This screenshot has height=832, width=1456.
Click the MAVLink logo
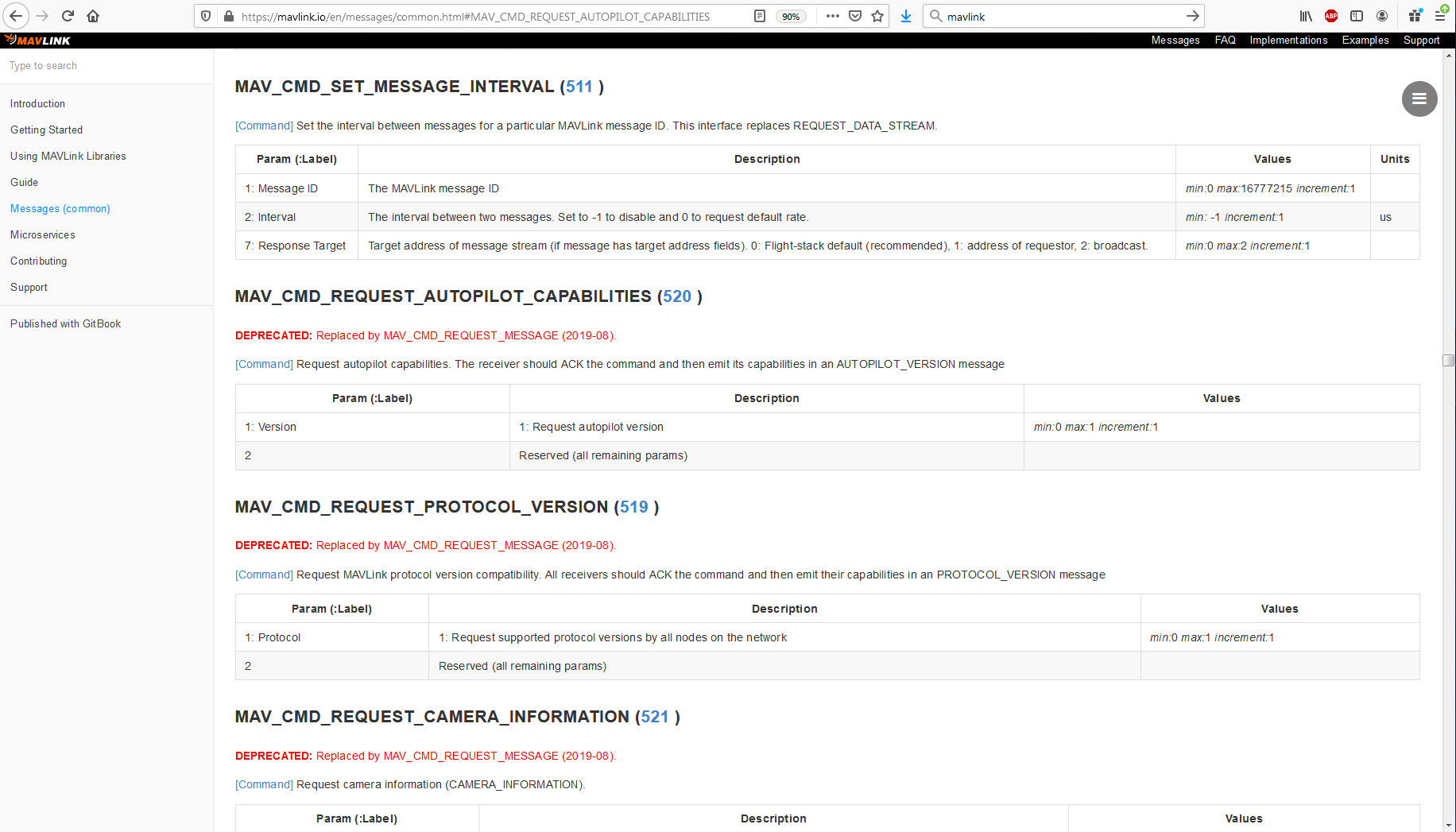point(37,40)
